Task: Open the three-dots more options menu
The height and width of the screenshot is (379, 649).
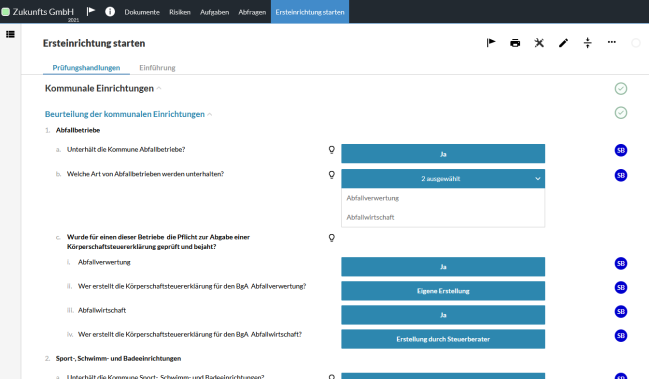Action: [612, 42]
